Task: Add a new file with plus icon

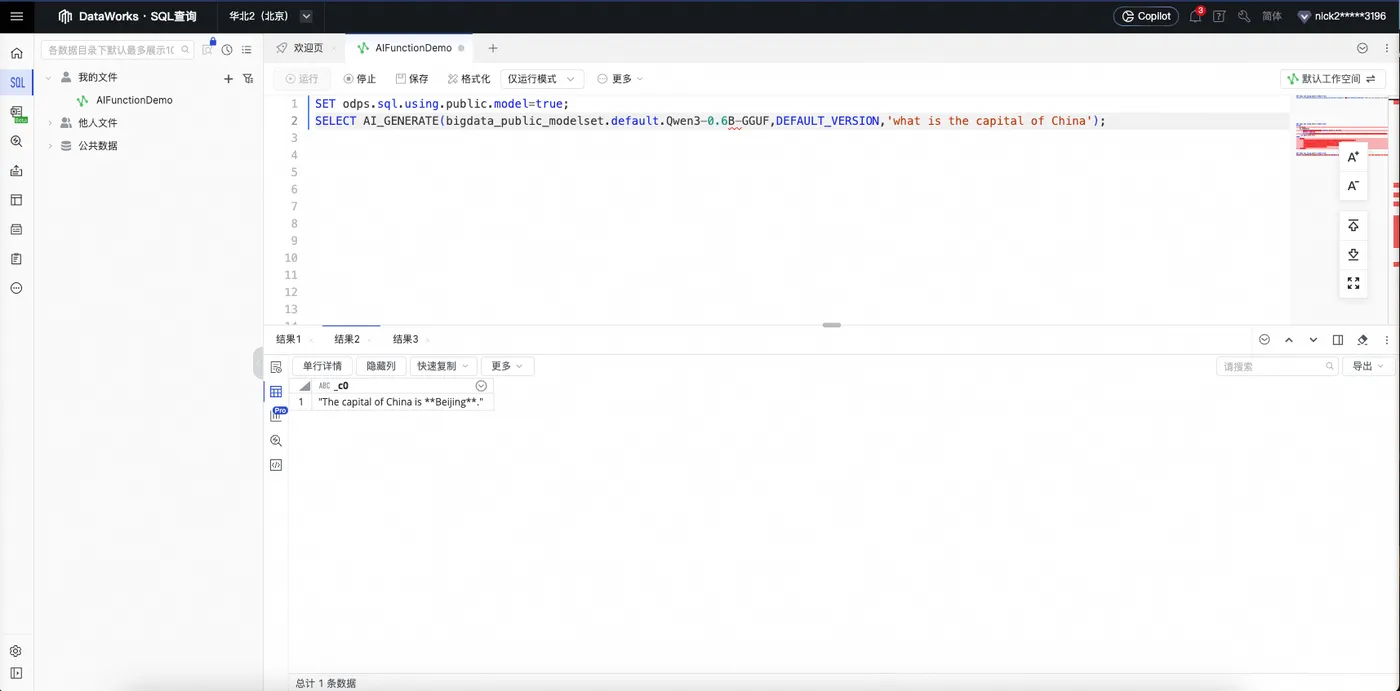Action: 228,78
